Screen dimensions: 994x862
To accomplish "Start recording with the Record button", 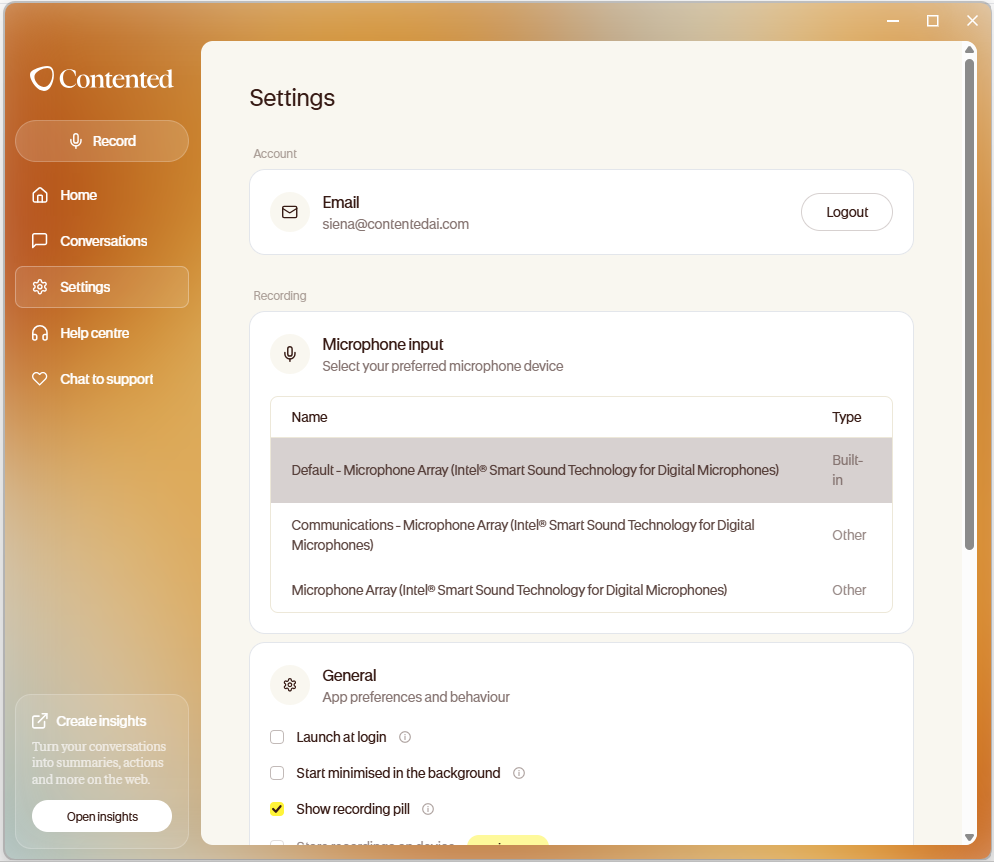I will (102, 141).
